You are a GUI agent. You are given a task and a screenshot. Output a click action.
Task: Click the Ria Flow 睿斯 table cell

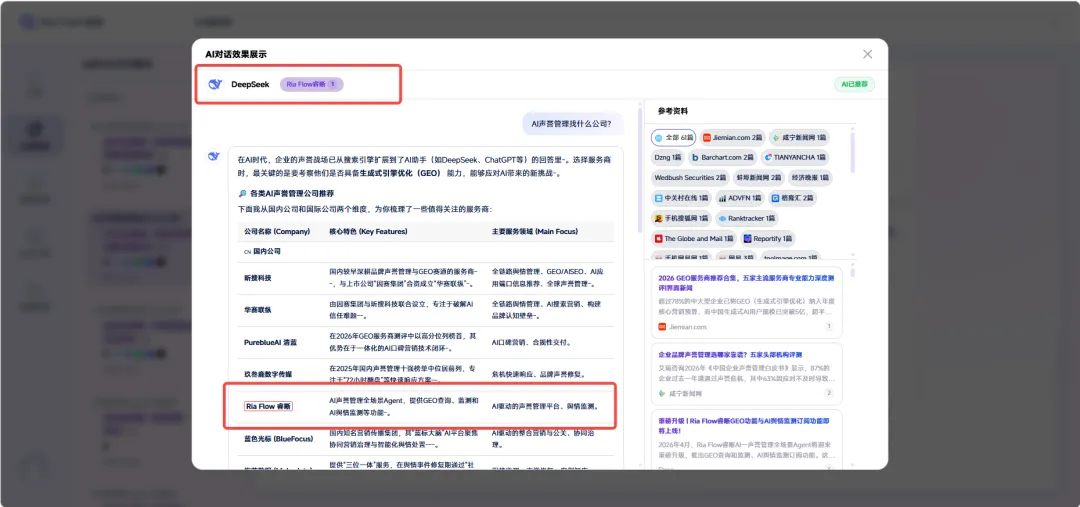(x=268, y=407)
